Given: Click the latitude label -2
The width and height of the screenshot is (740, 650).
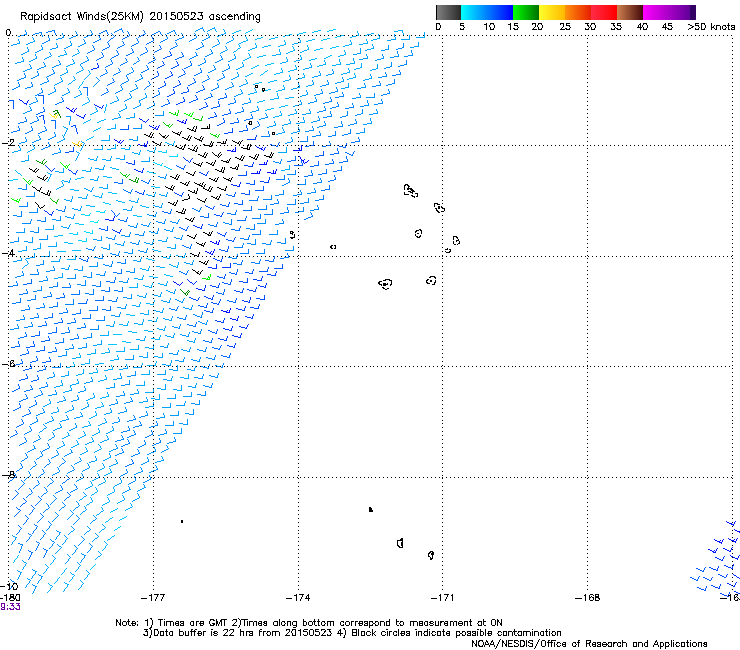Looking at the screenshot, I should click(x=8, y=143).
